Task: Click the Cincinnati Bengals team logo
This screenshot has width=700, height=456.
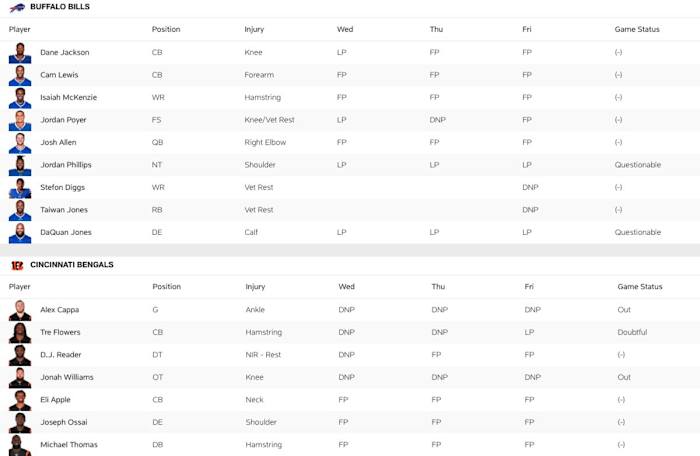Action: (18, 265)
